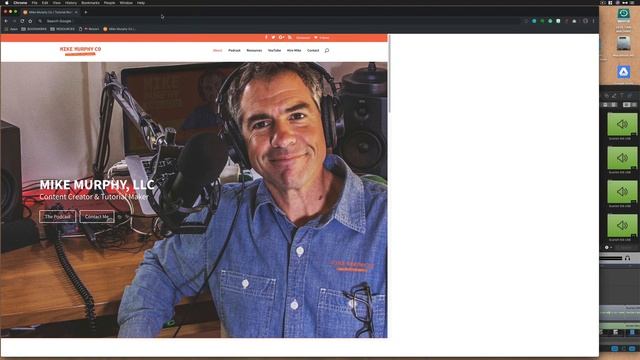Viewport: 640px width, 360px height.
Task: Select the third green audio clip thumbnail
Action: click(622, 191)
